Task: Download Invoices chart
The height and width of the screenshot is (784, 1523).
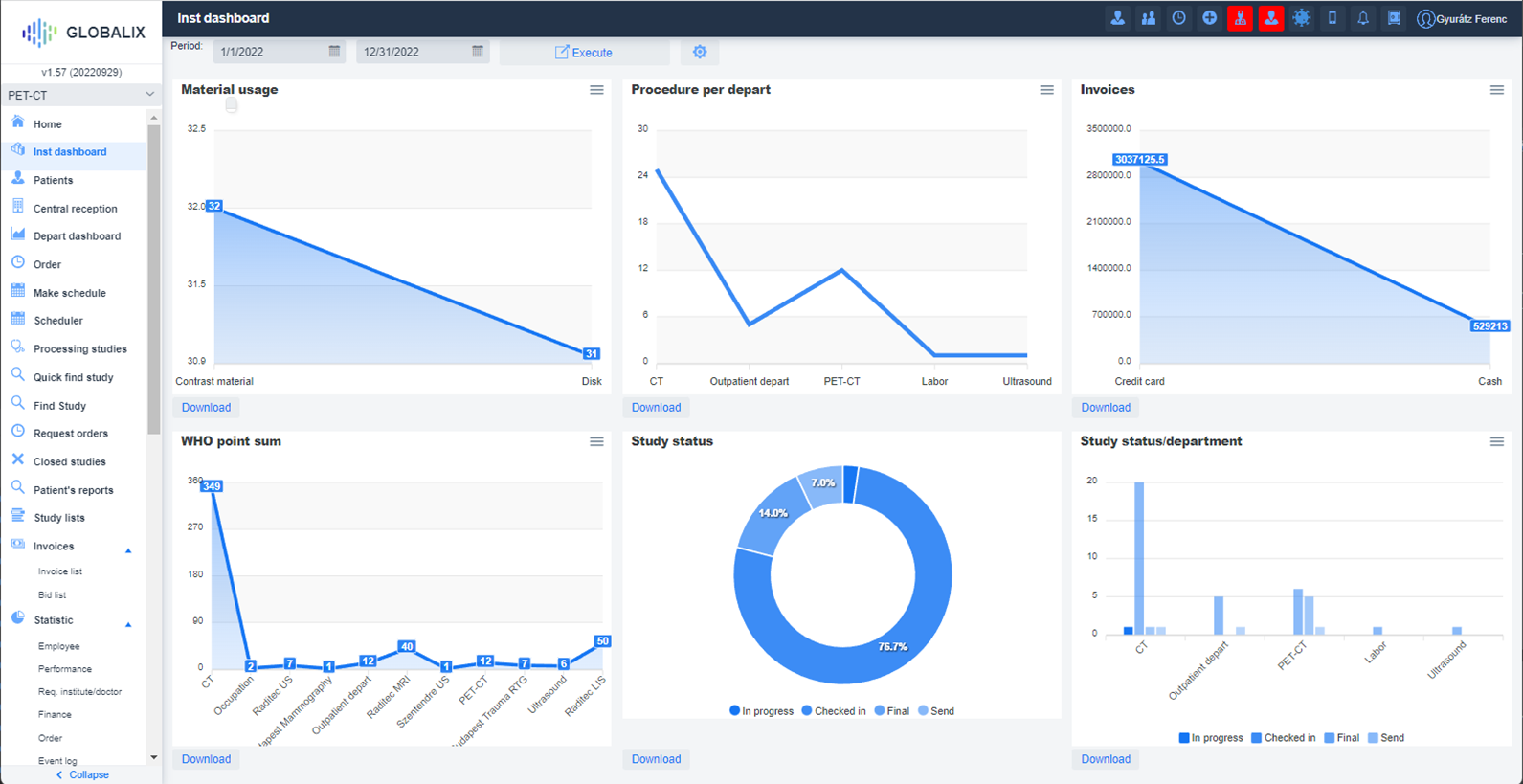Action: (x=1106, y=407)
